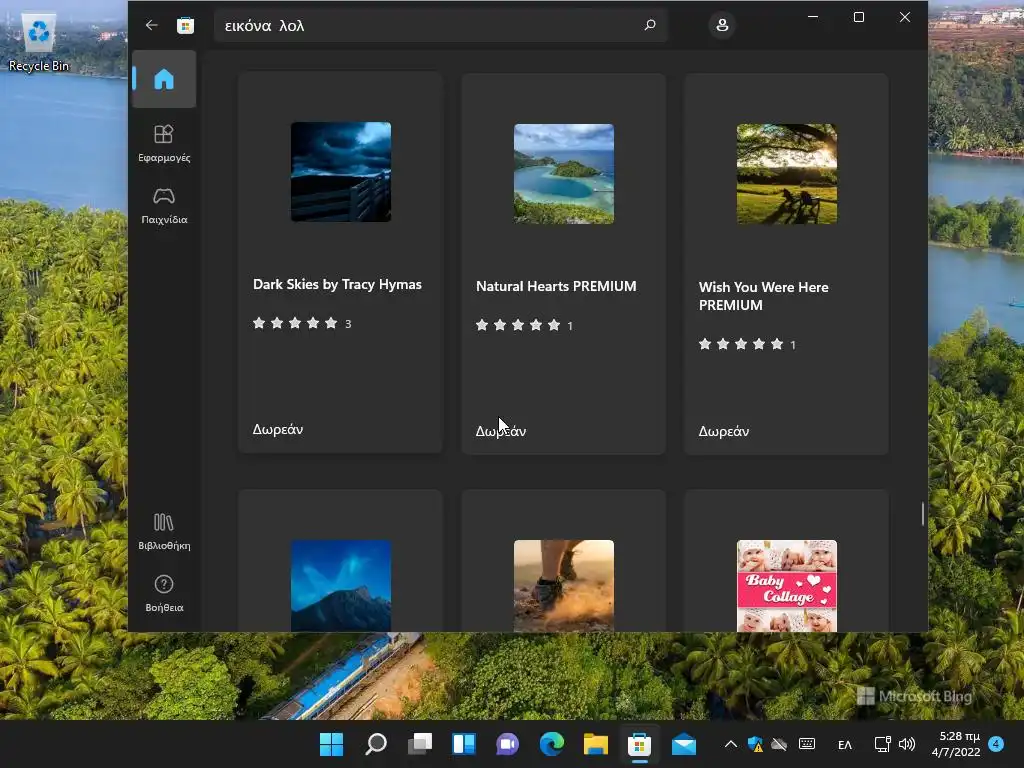Viewport: 1024px width, 768px height.
Task: Open volume control tray icon
Action: 907,744
